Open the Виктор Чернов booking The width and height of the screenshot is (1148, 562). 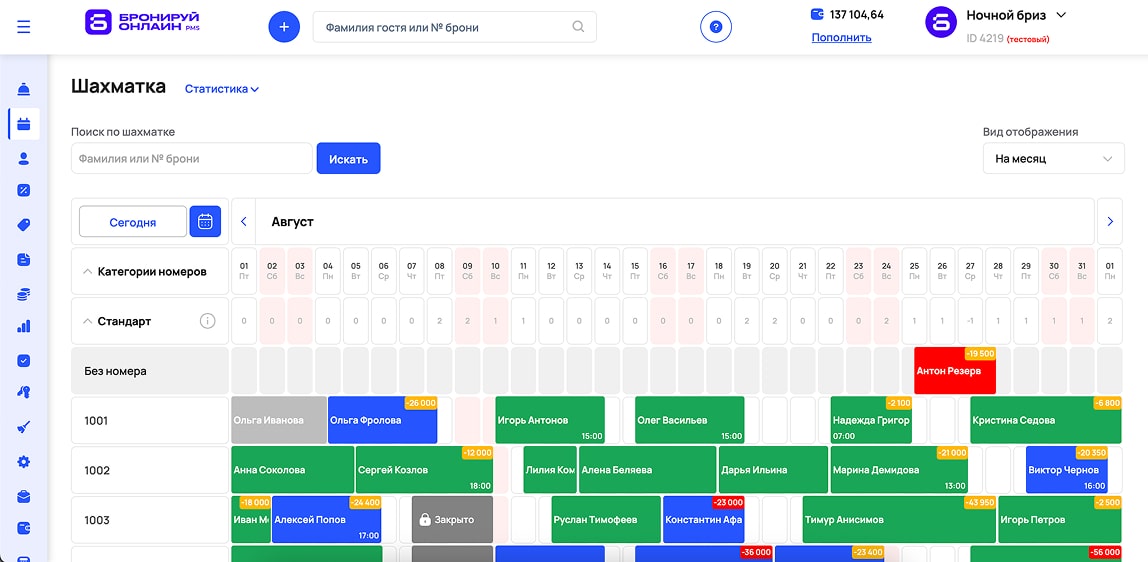1067,470
